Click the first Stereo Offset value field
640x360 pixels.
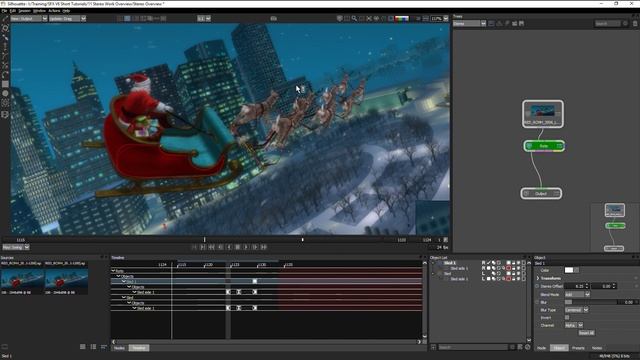(x=574, y=286)
